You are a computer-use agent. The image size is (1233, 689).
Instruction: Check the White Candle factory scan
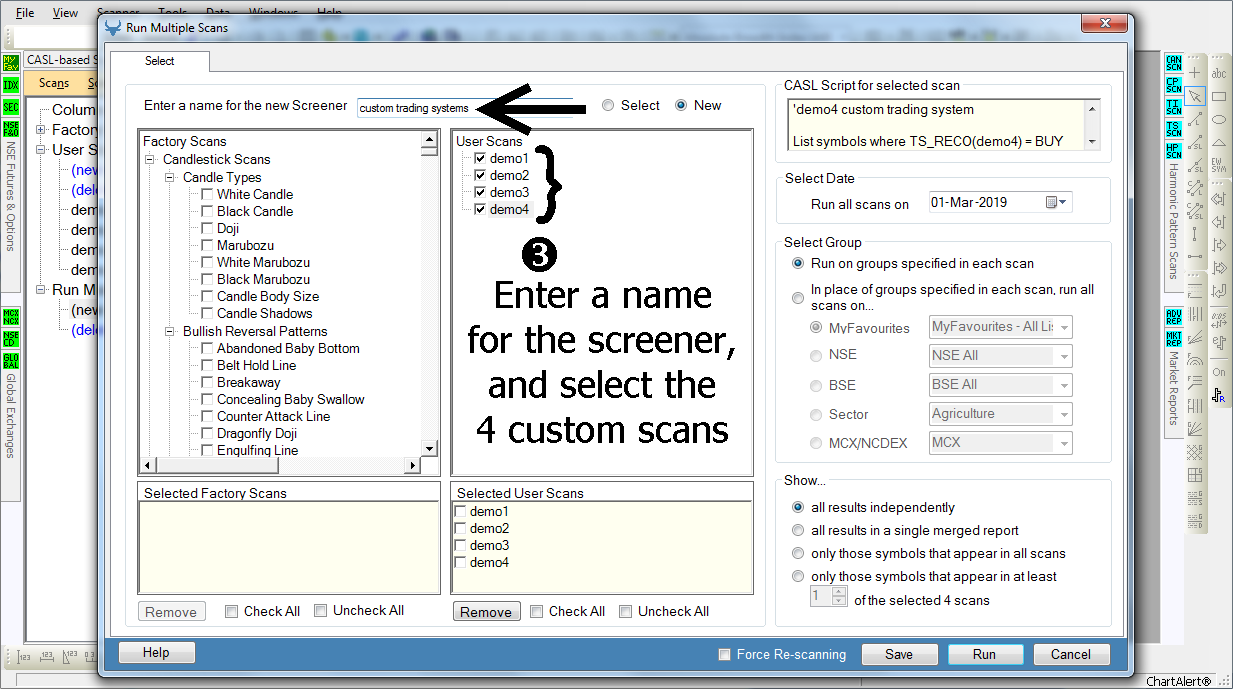[x=207, y=194]
